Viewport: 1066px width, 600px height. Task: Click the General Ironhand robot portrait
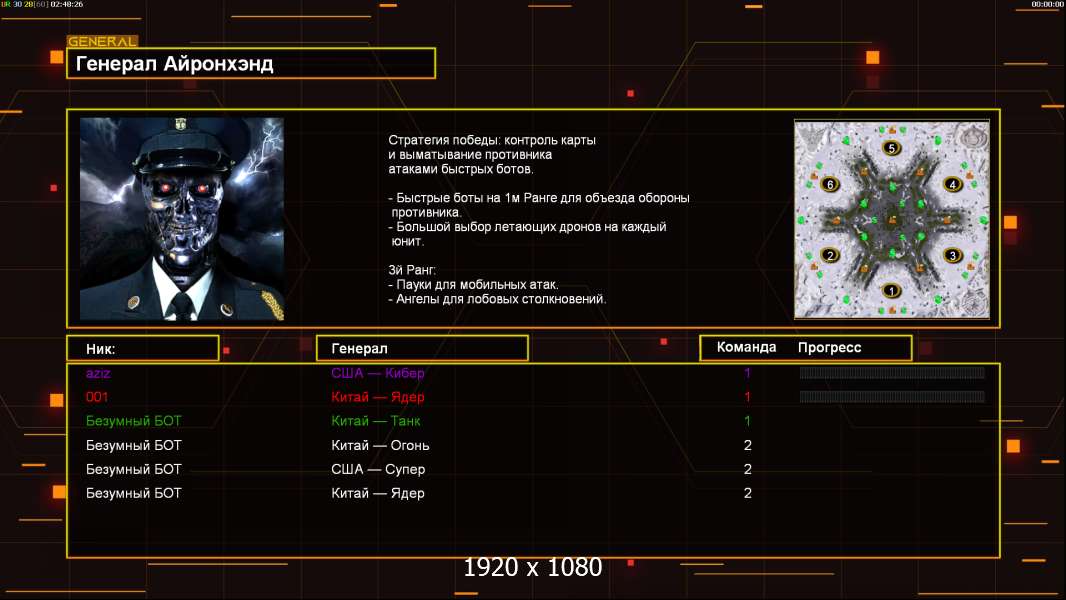tap(182, 219)
